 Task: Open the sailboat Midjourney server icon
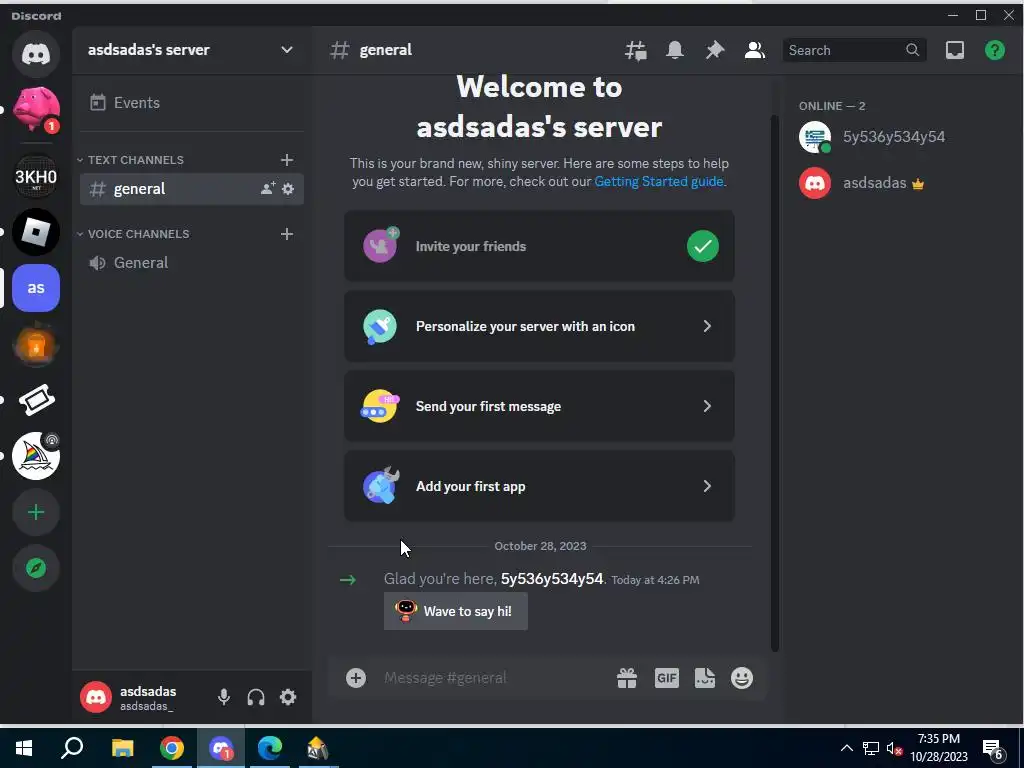coord(36,456)
